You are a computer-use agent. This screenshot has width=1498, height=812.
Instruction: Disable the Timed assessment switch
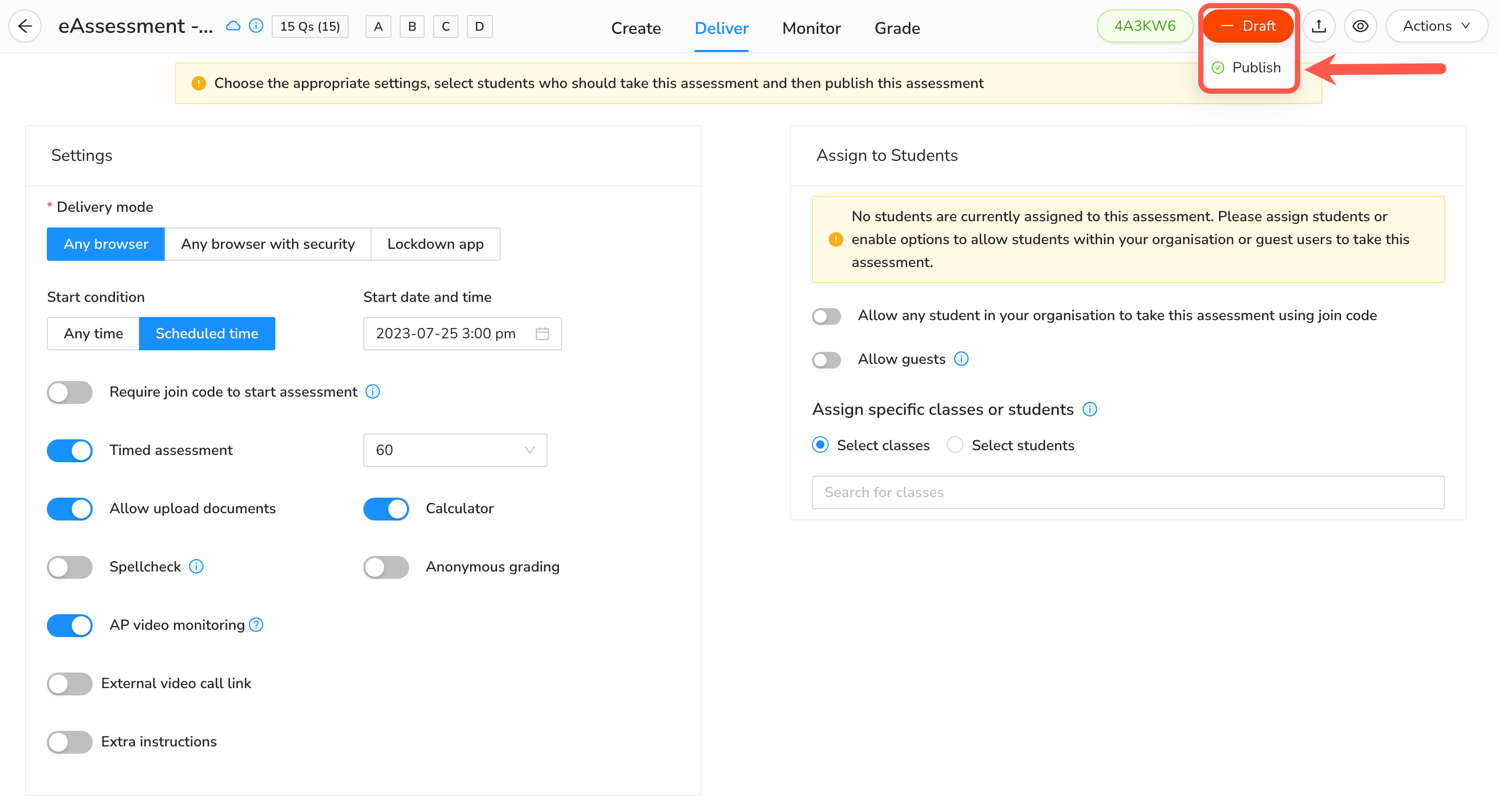pos(70,450)
